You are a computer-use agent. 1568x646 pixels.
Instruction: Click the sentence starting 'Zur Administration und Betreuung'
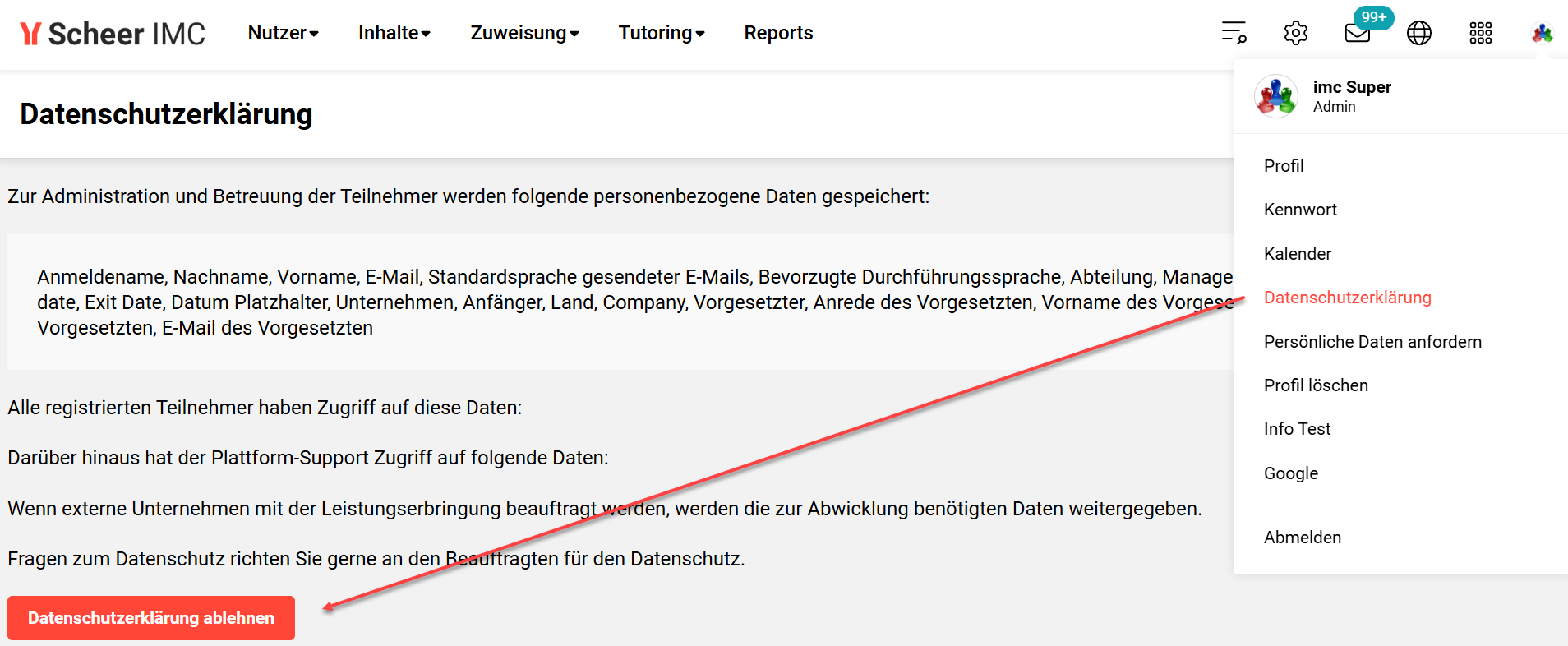pyautogui.click(x=468, y=196)
